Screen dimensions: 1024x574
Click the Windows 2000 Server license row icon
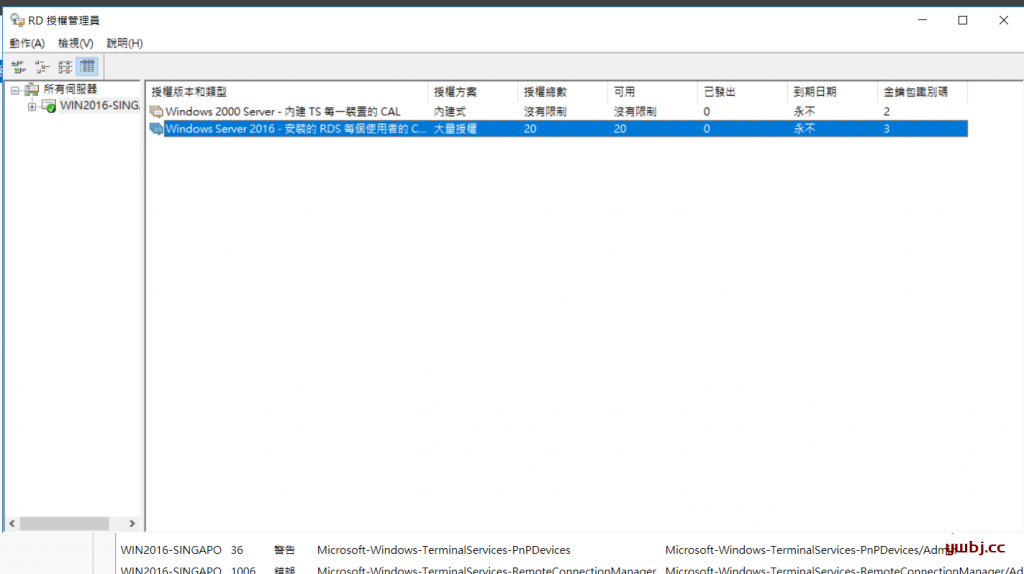pos(156,112)
